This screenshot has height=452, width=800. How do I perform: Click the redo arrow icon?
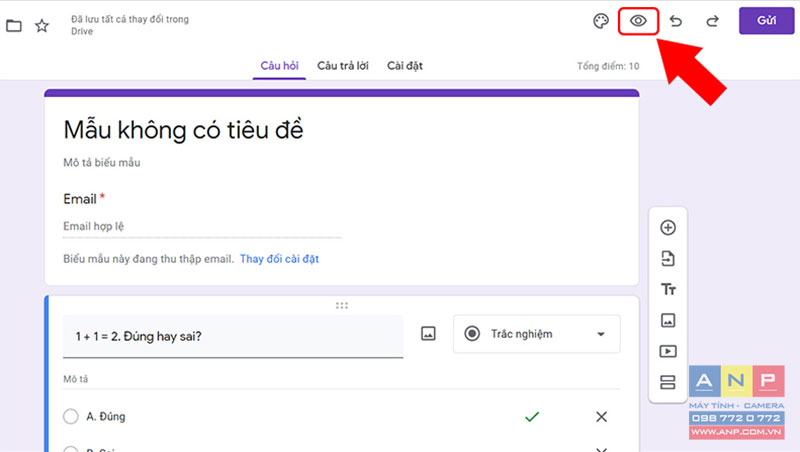(x=712, y=21)
